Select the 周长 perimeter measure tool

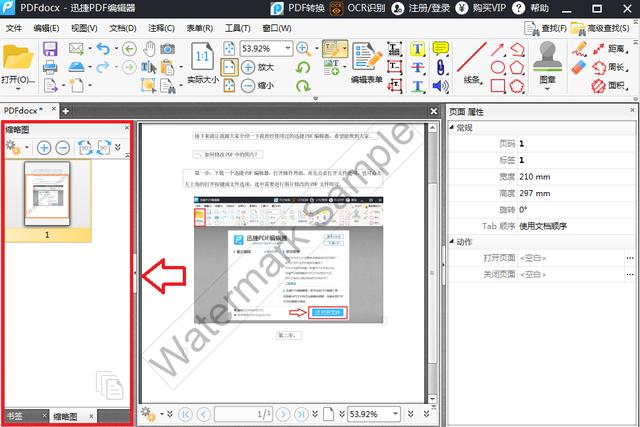point(610,67)
